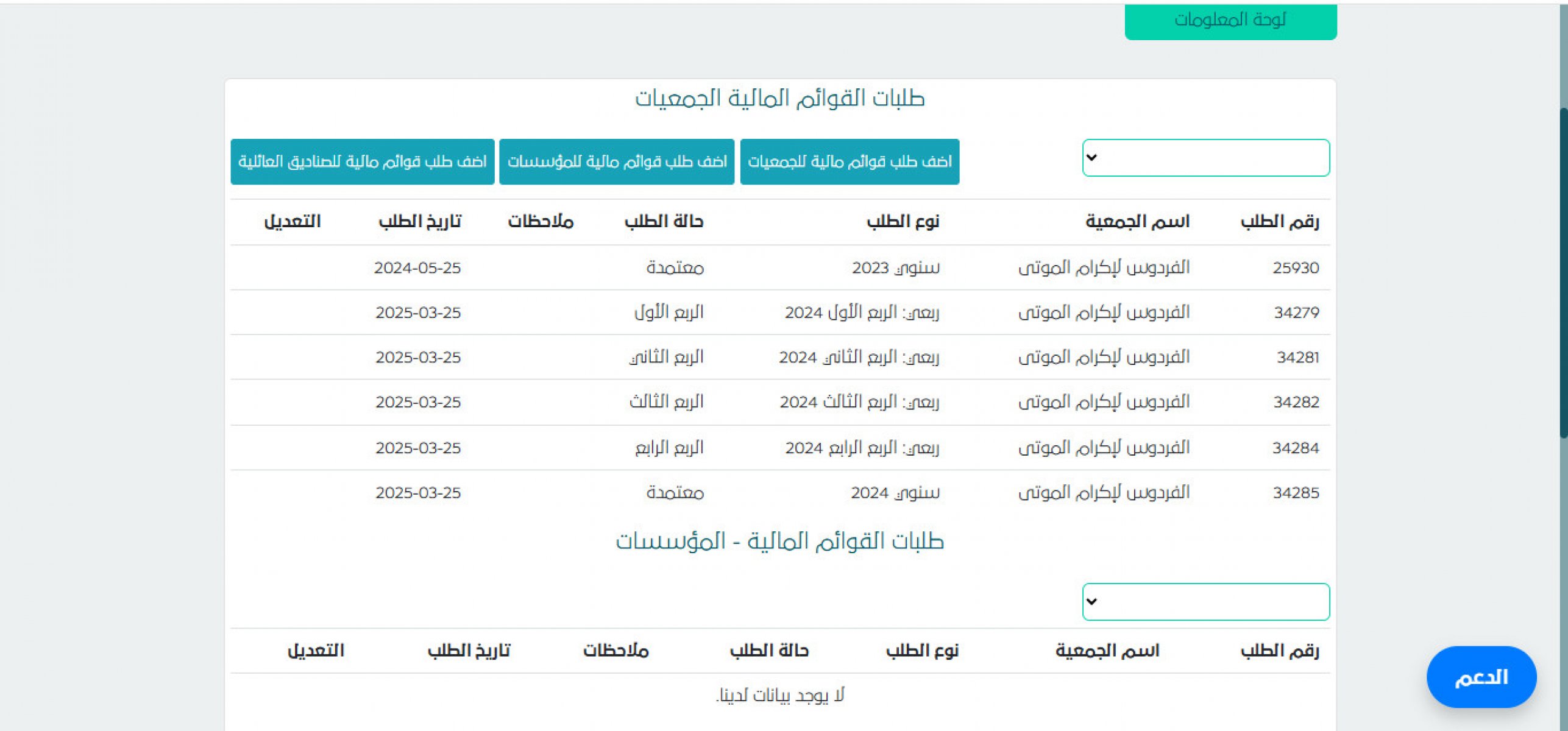Click the dropdown arrow in associations filter
The height and width of the screenshot is (731, 1568).
[1091, 158]
